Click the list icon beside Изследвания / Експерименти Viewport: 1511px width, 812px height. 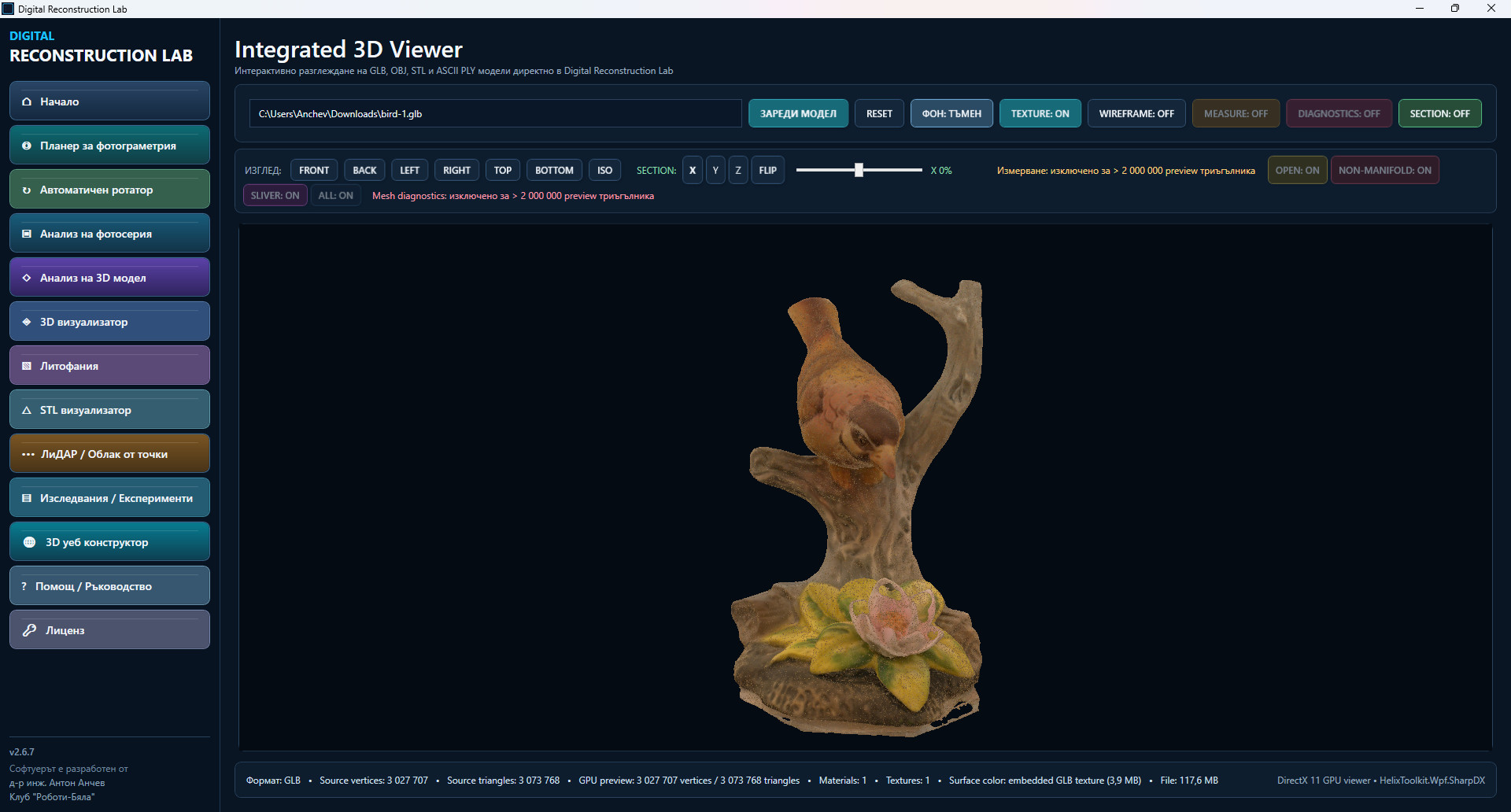[27, 498]
